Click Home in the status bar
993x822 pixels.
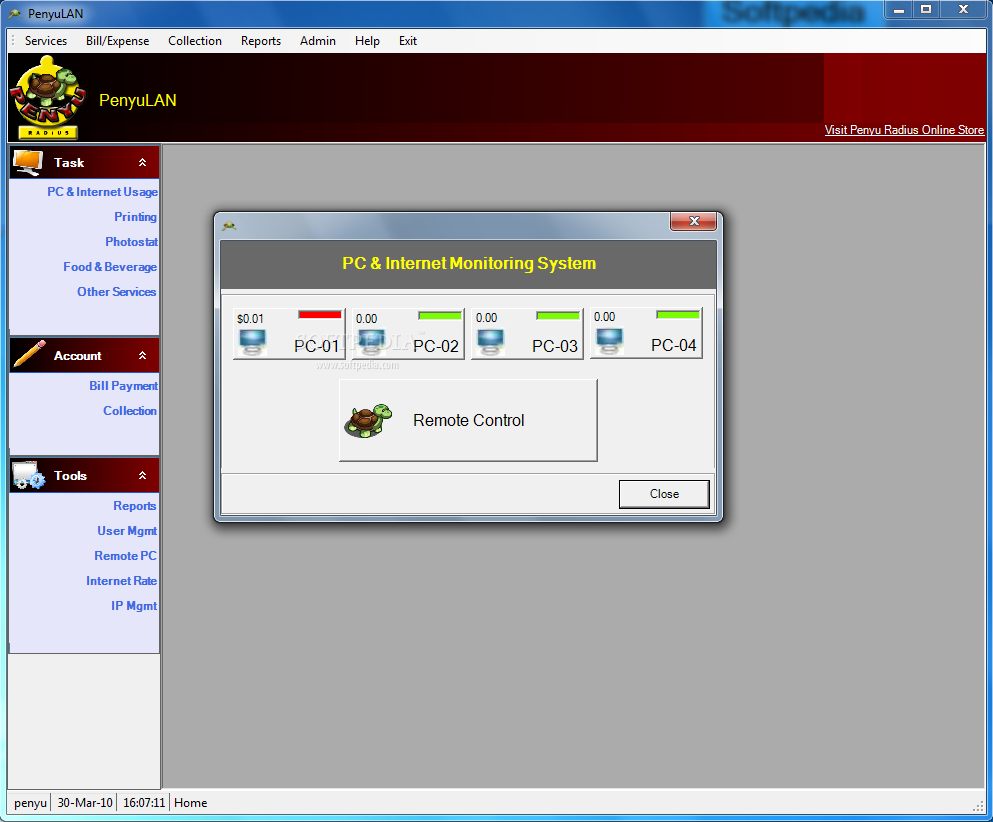tap(191, 803)
